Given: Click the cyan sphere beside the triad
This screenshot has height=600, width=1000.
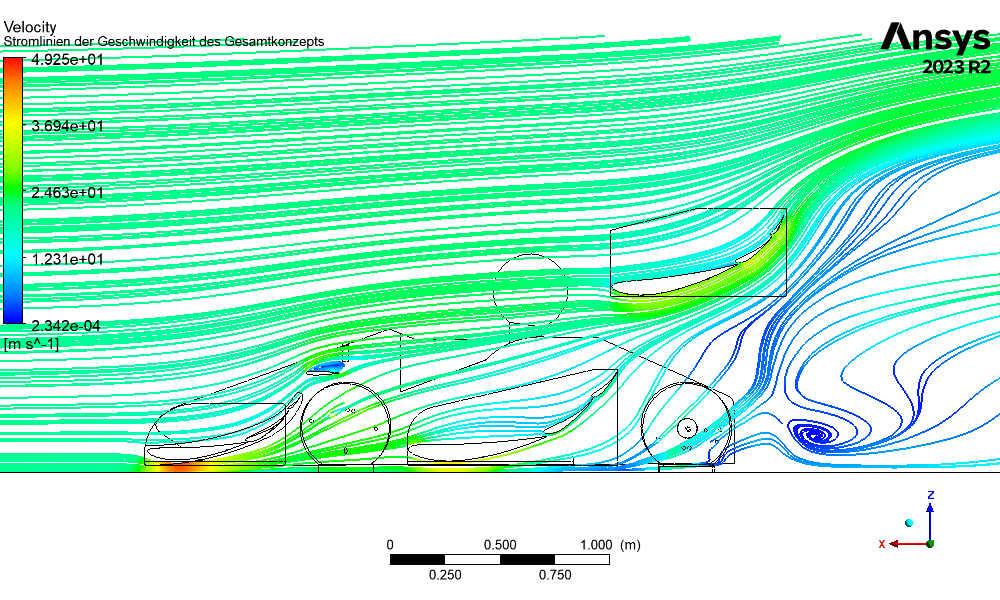Looking at the screenshot, I should (x=909, y=523).
